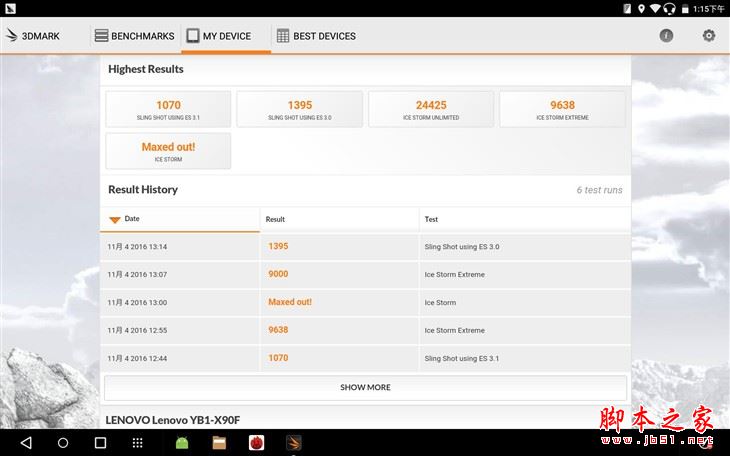Open the file manager folder icon
Screen dimensions: 730x456
tap(219, 442)
